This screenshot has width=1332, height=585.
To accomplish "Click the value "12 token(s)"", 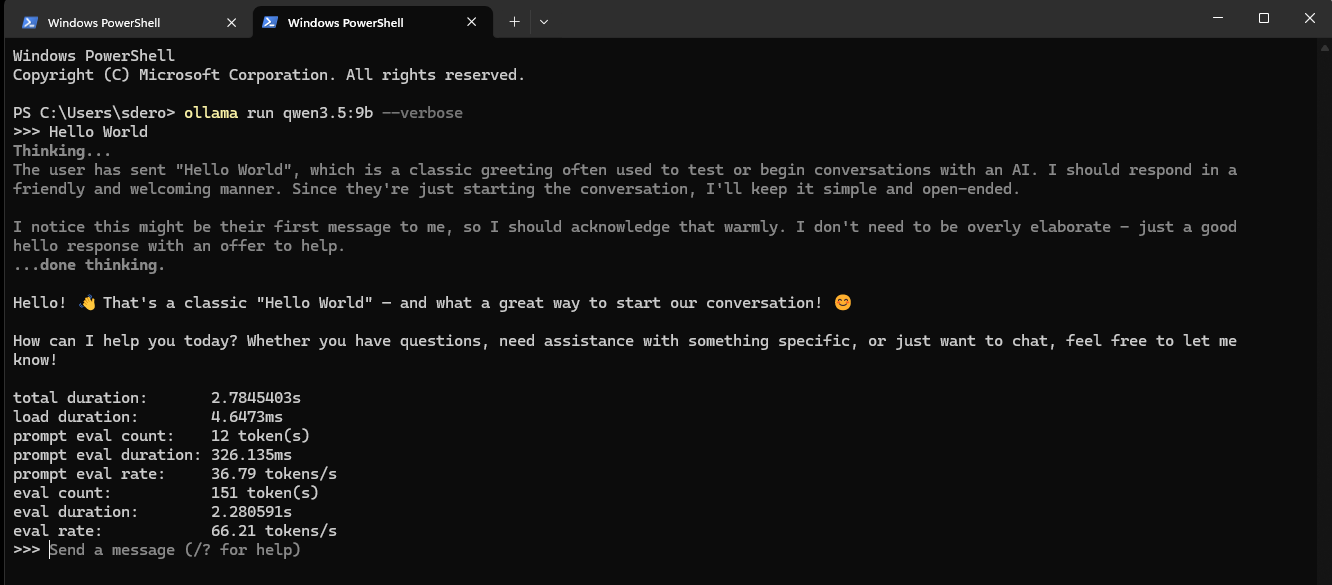I will 260,436.
